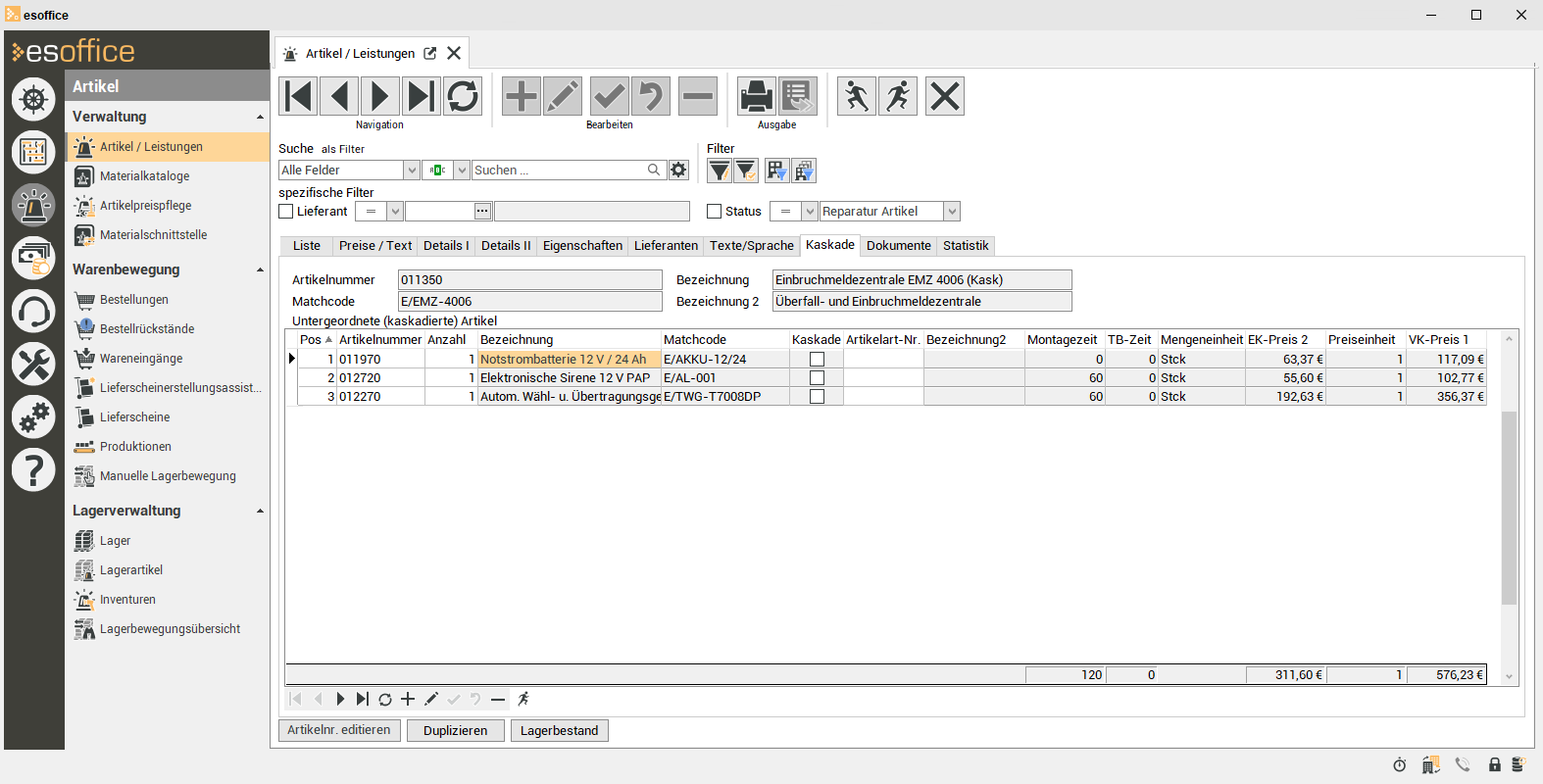The height and width of the screenshot is (784, 1543).
Task: Open the Status operator dropdown
Action: tap(809, 211)
